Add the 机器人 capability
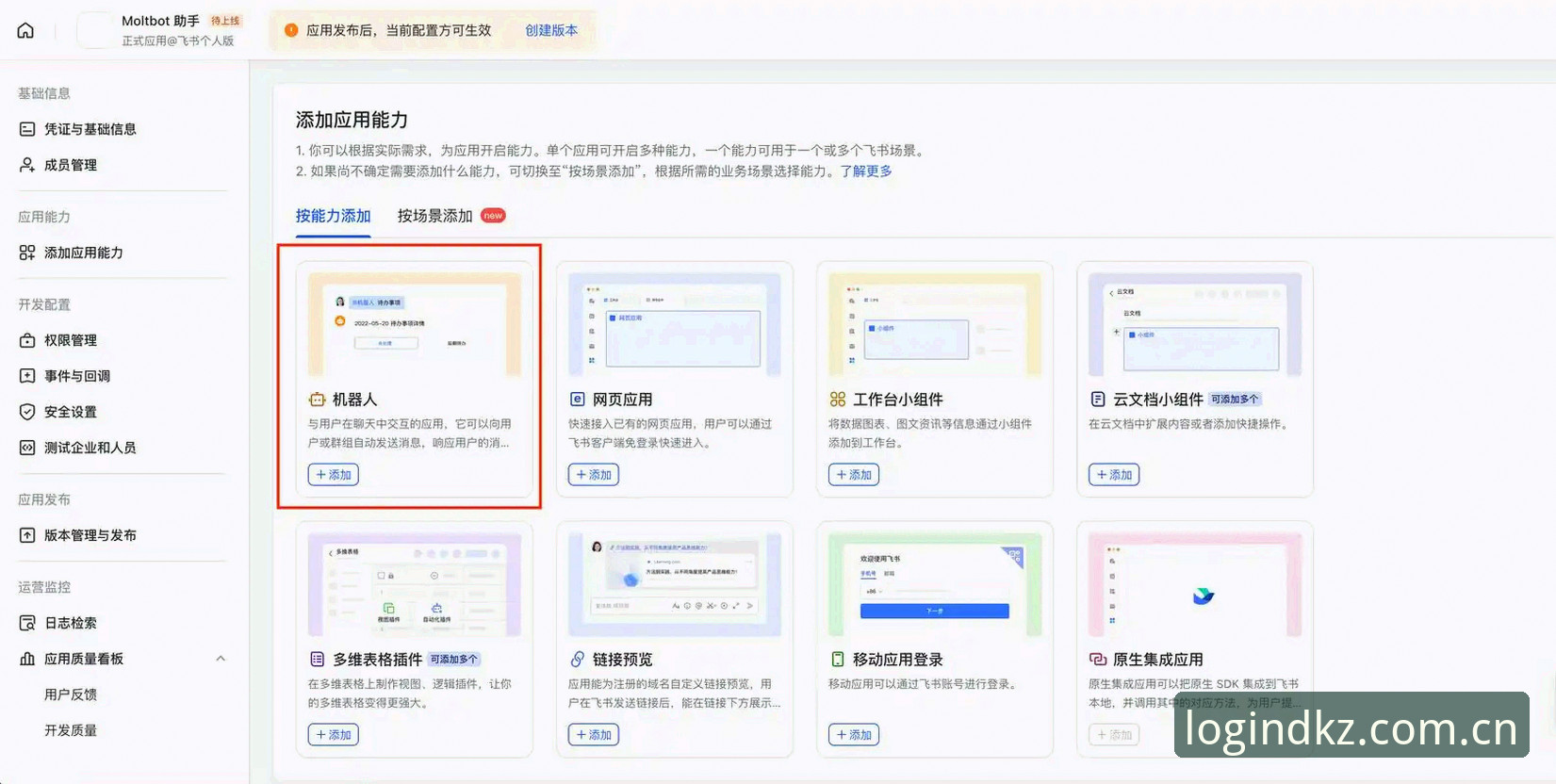 pos(333,475)
